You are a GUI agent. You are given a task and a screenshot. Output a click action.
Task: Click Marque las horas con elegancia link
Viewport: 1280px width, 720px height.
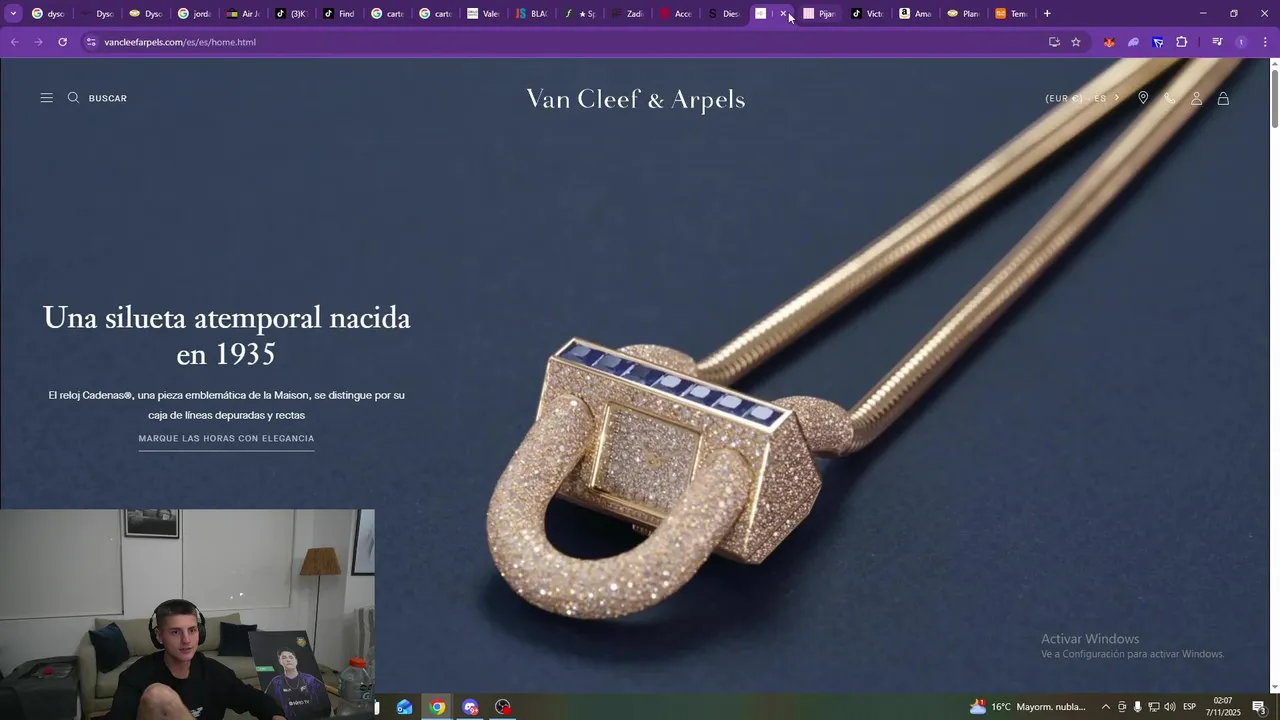(x=226, y=439)
